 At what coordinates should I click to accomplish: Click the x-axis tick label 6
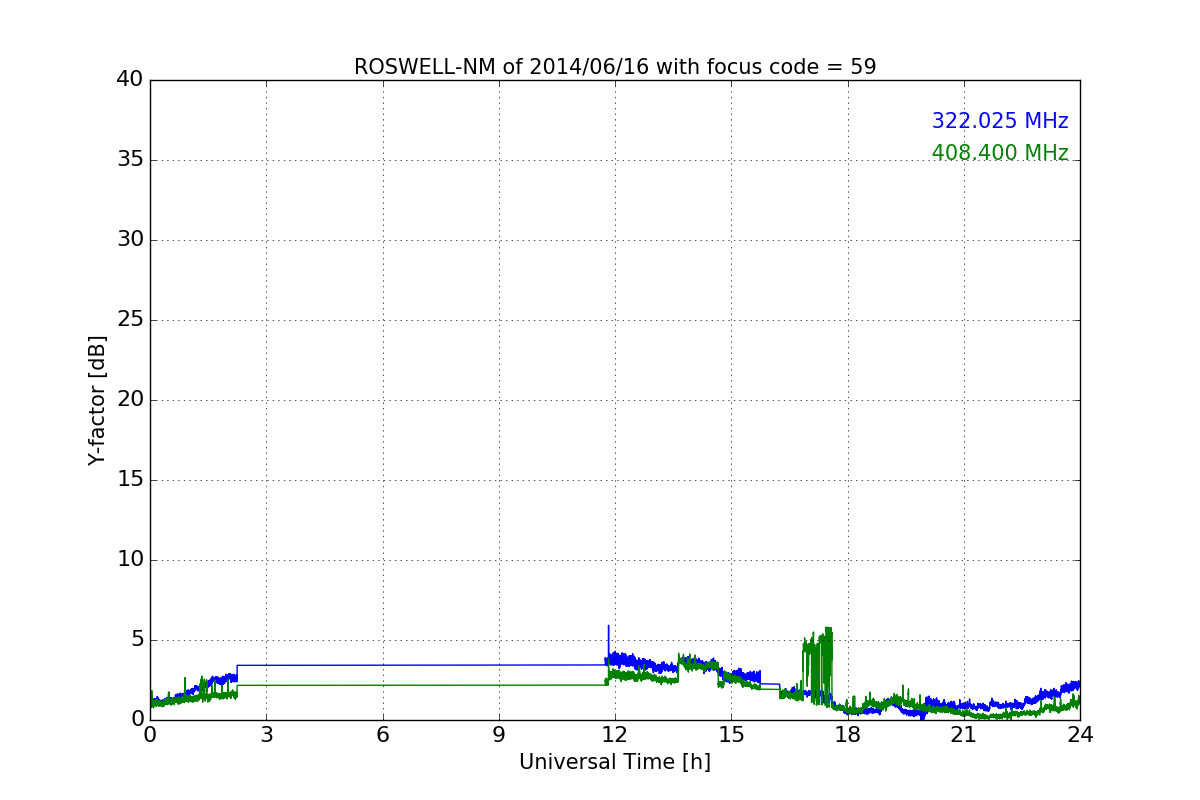[x=383, y=735]
